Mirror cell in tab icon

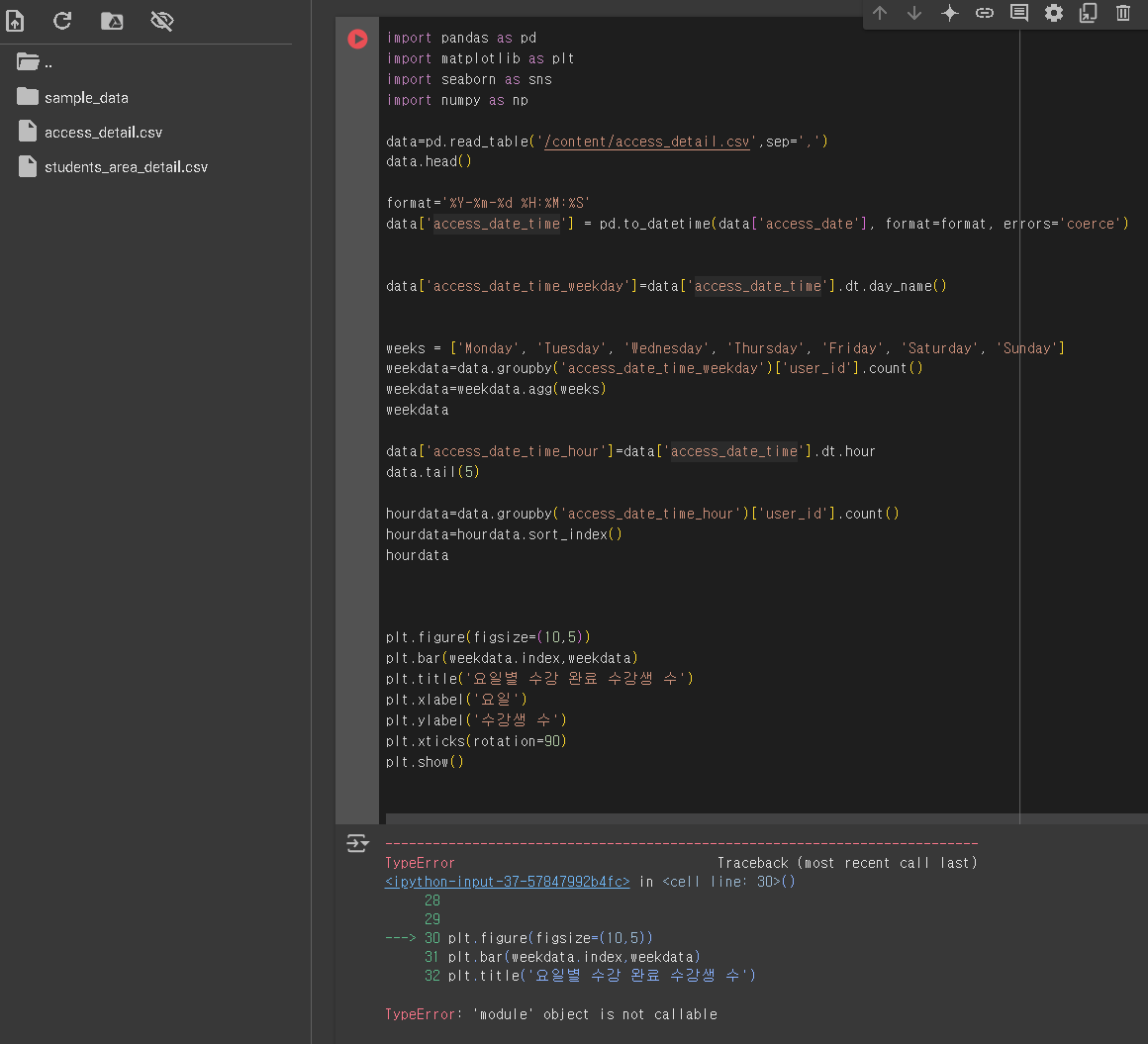(1088, 13)
